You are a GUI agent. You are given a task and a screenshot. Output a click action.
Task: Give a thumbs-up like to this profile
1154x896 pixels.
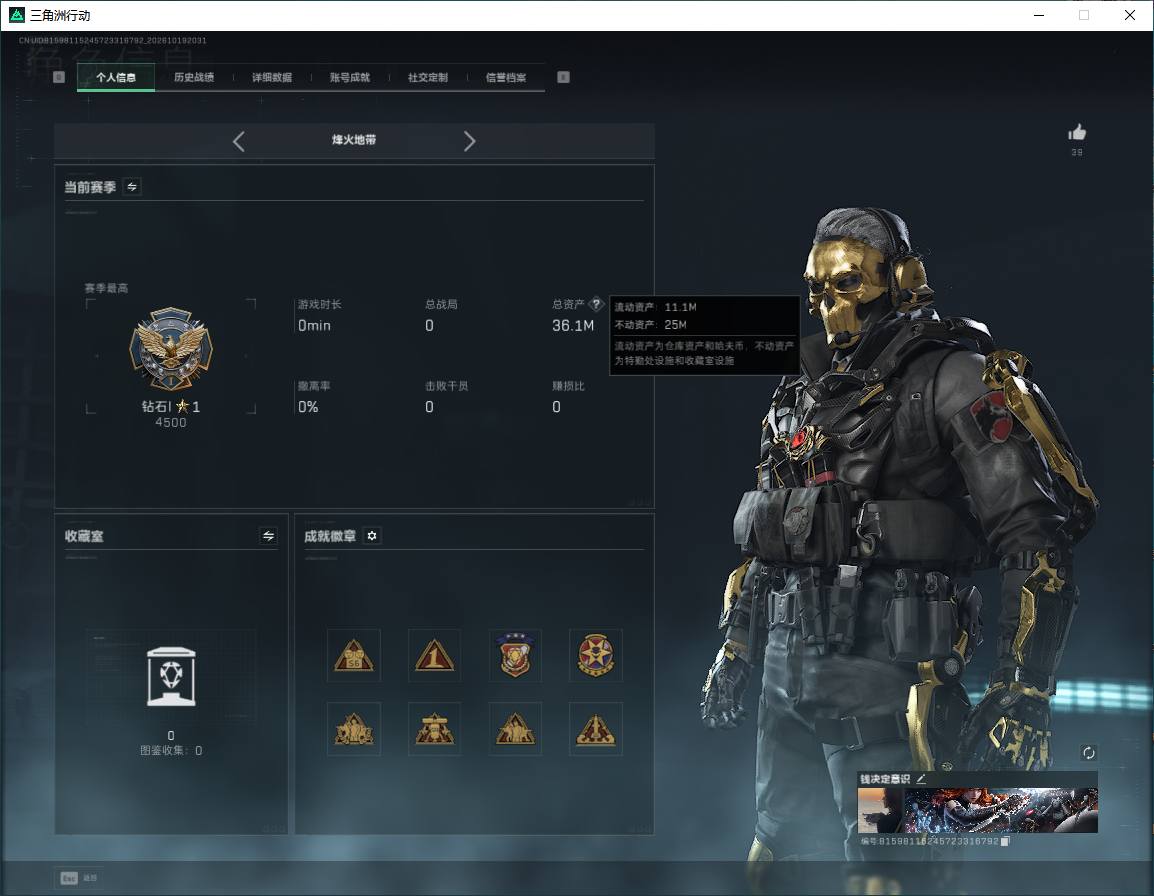pos(1077,133)
